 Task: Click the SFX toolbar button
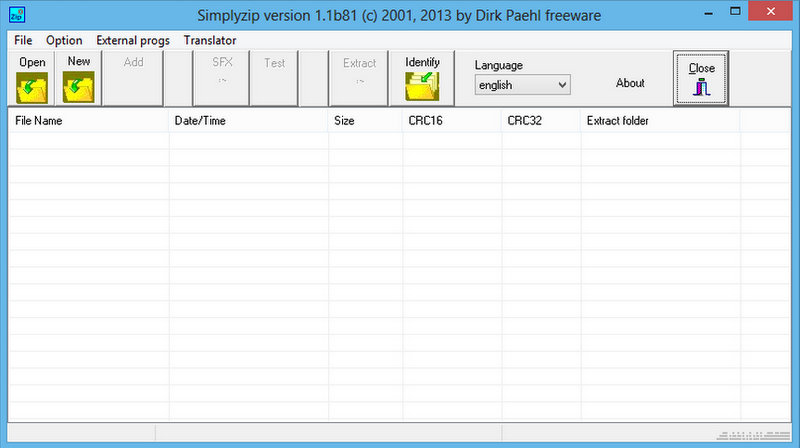coord(222,78)
